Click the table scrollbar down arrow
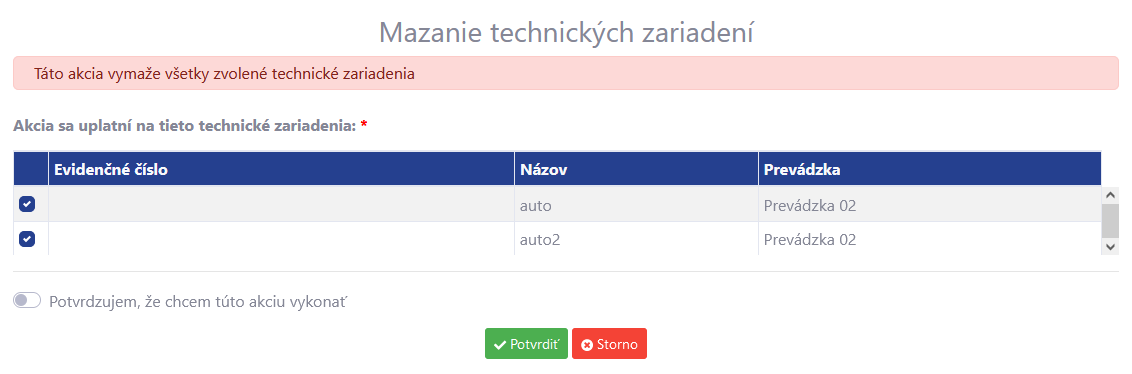The image size is (1132, 374). [x=1110, y=247]
